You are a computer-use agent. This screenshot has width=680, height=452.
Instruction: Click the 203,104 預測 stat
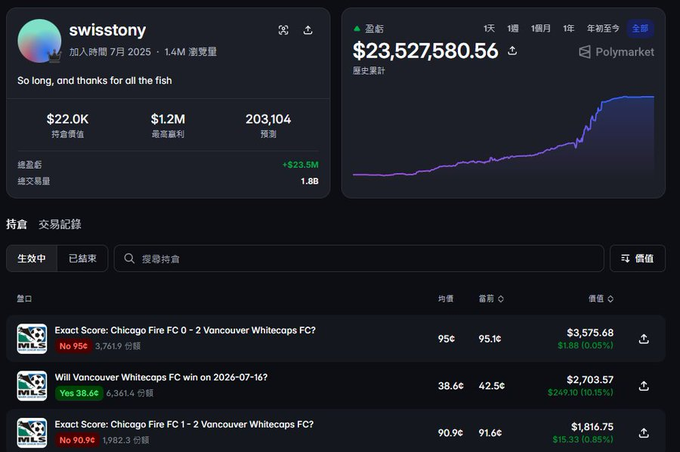(268, 125)
